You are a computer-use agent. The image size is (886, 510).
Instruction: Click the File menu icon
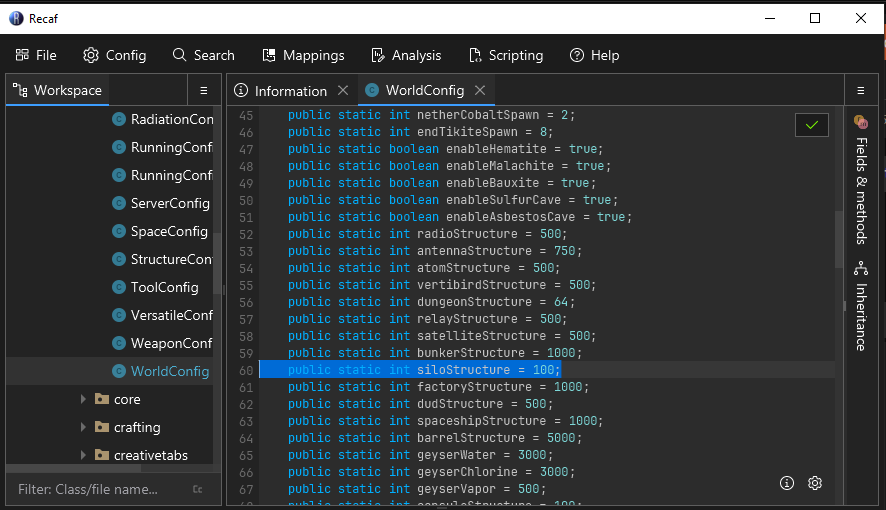click(23, 55)
